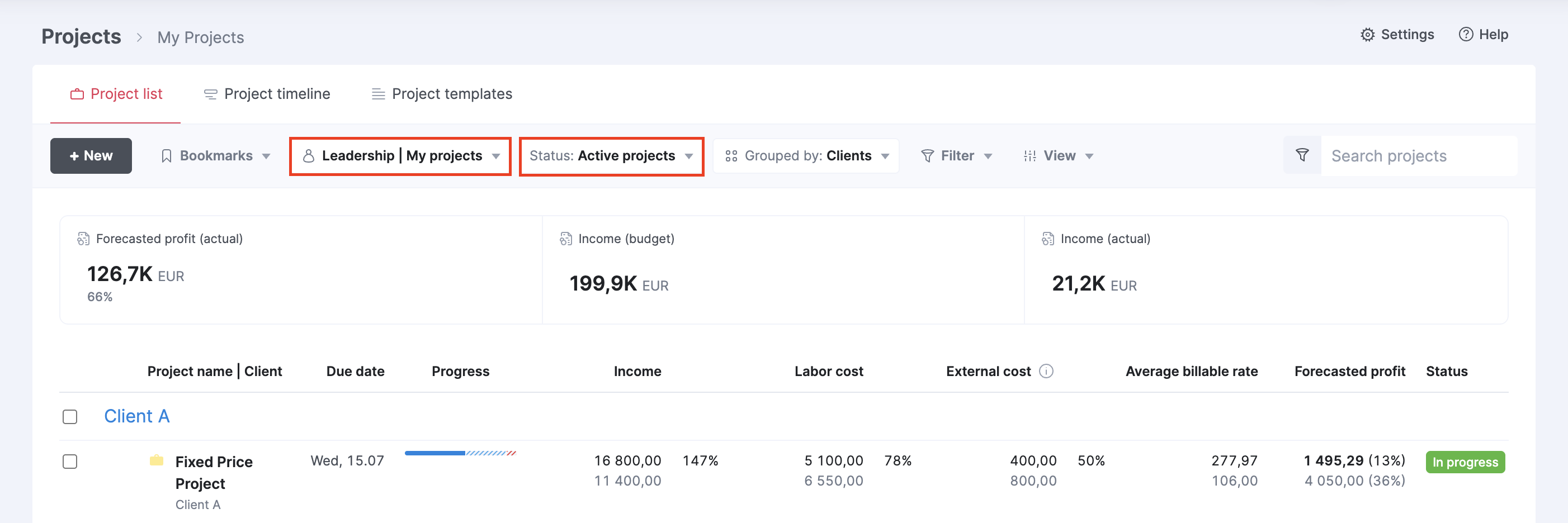Click the forecasted profit 1 495,29 (13%)
Viewport: 1568px width, 523px height.
[x=1354, y=461]
